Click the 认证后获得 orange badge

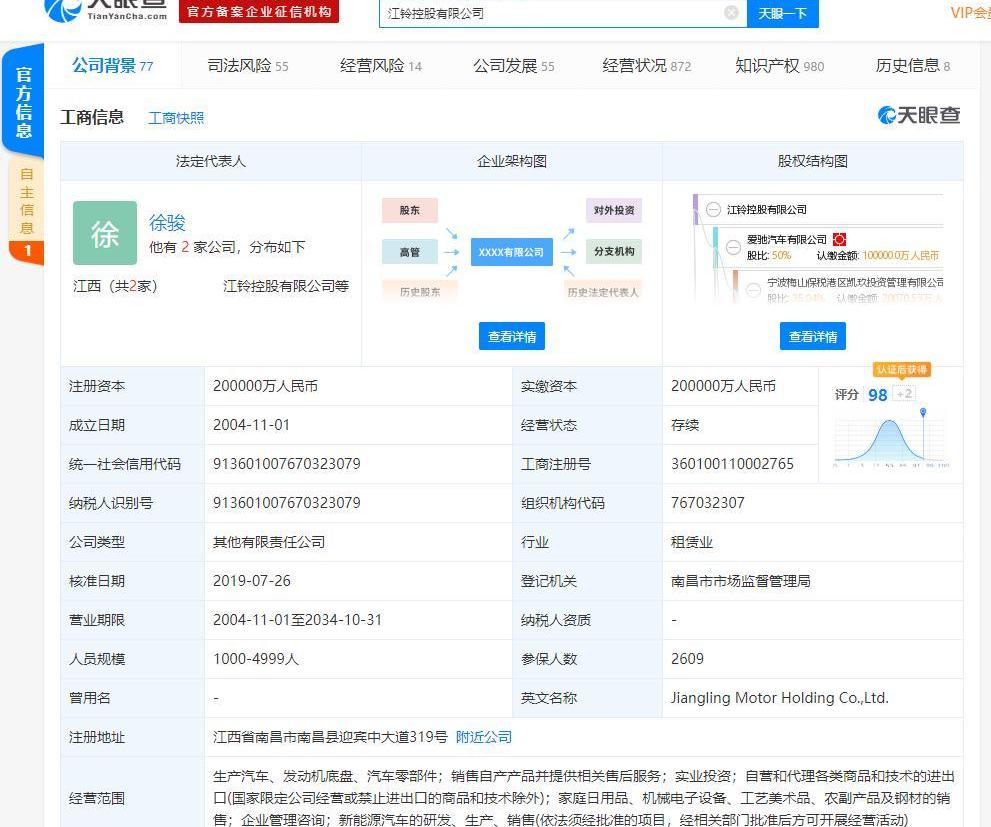pyautogui.click(x=902, y=370)
